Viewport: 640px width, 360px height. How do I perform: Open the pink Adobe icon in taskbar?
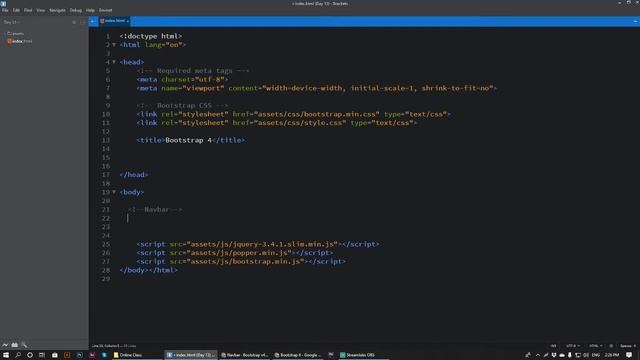[x=92, y=355]
